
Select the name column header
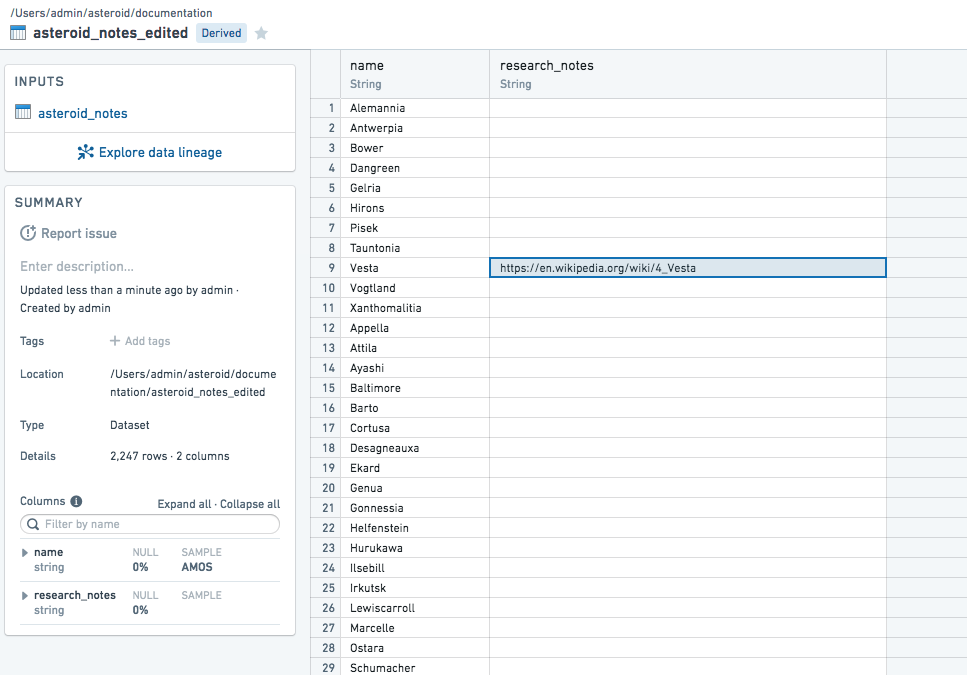click(415, 74)
